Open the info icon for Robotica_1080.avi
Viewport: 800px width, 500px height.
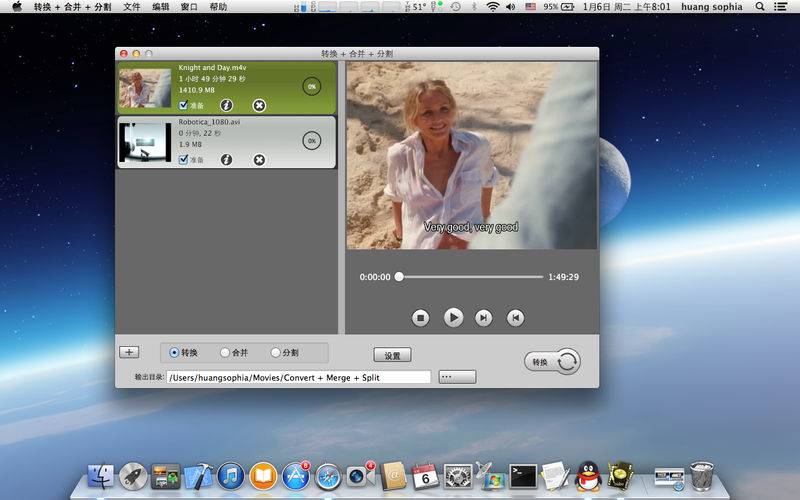pyautogui.click(x=227, y=159)
